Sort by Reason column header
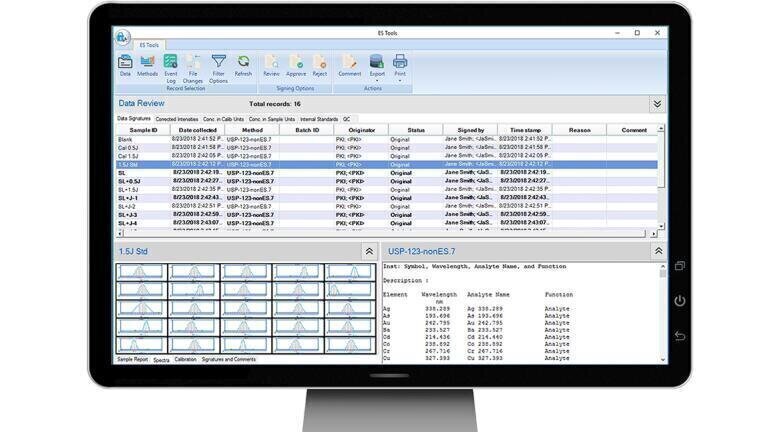 [579, 130]
